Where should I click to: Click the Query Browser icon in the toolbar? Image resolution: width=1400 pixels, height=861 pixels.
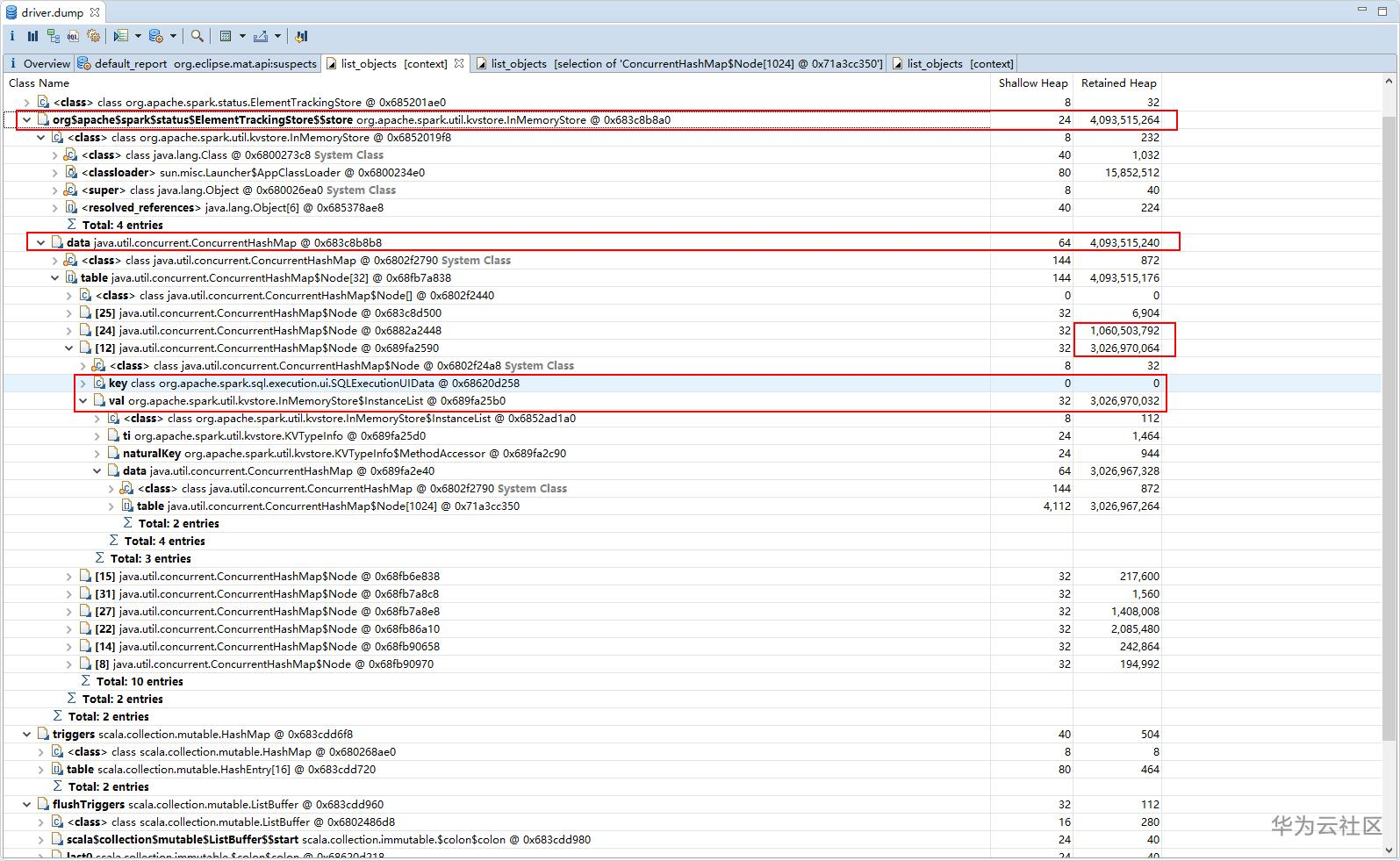156,36
